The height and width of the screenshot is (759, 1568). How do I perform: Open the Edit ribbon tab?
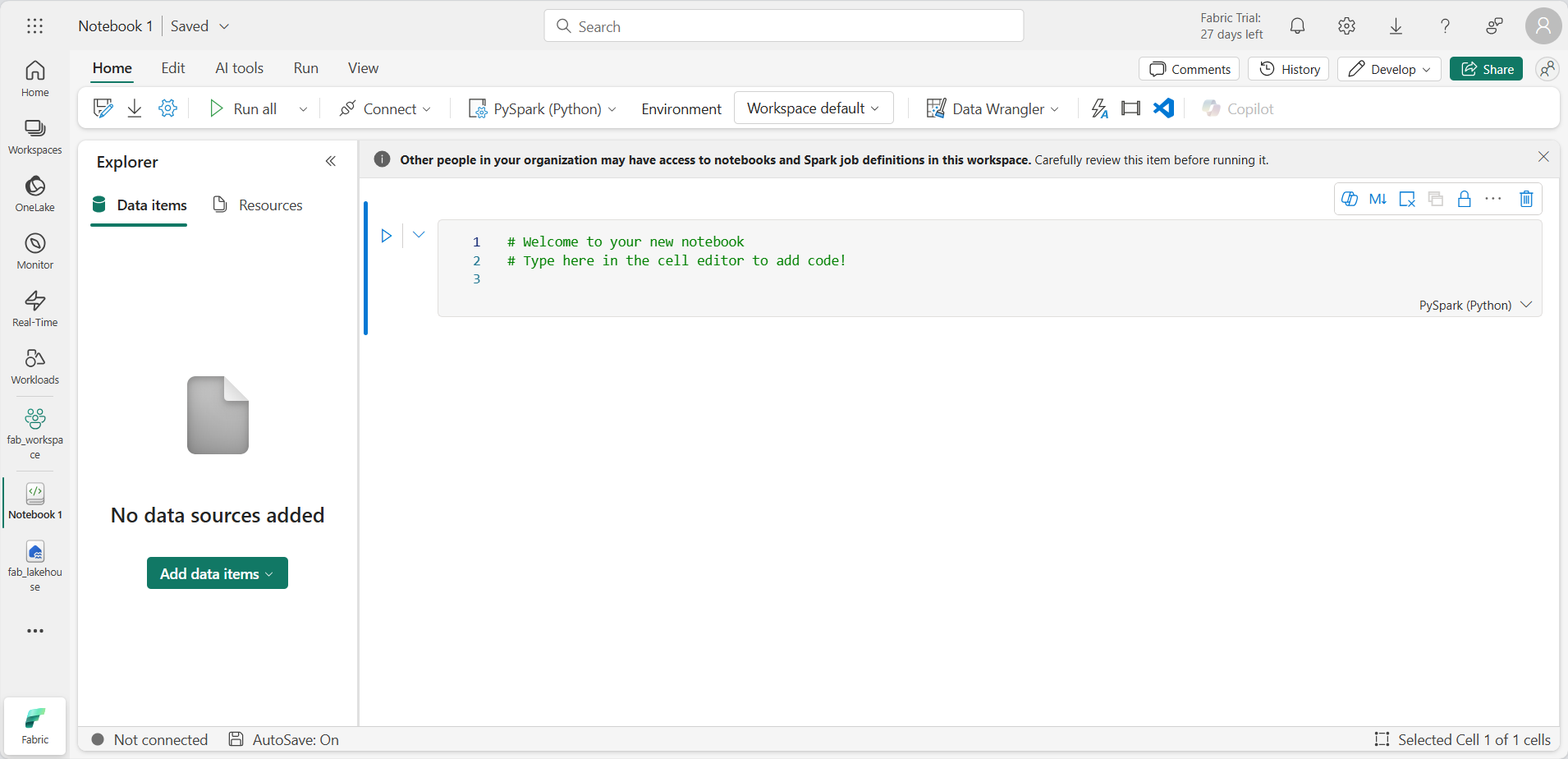[x=173, y=68]
